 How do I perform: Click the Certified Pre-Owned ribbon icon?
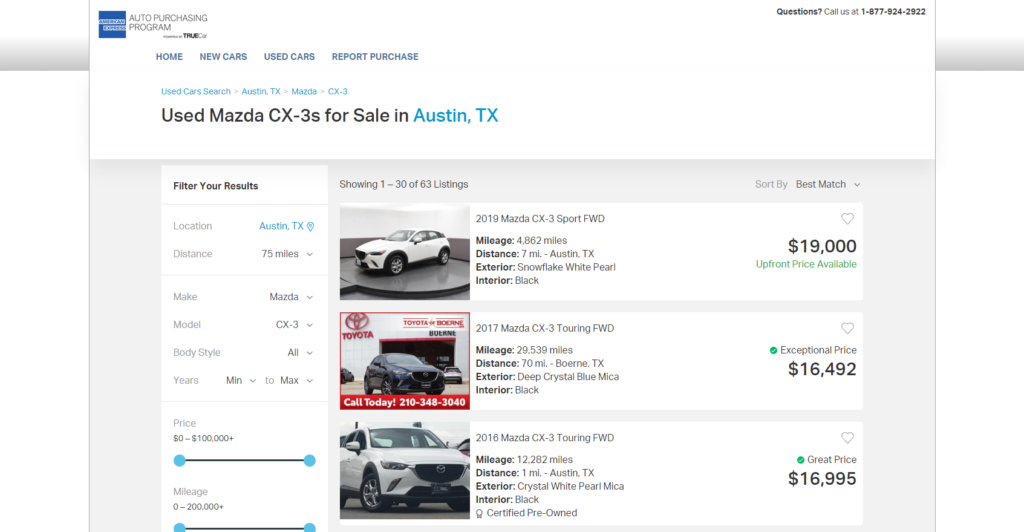(x=480, y=514)
